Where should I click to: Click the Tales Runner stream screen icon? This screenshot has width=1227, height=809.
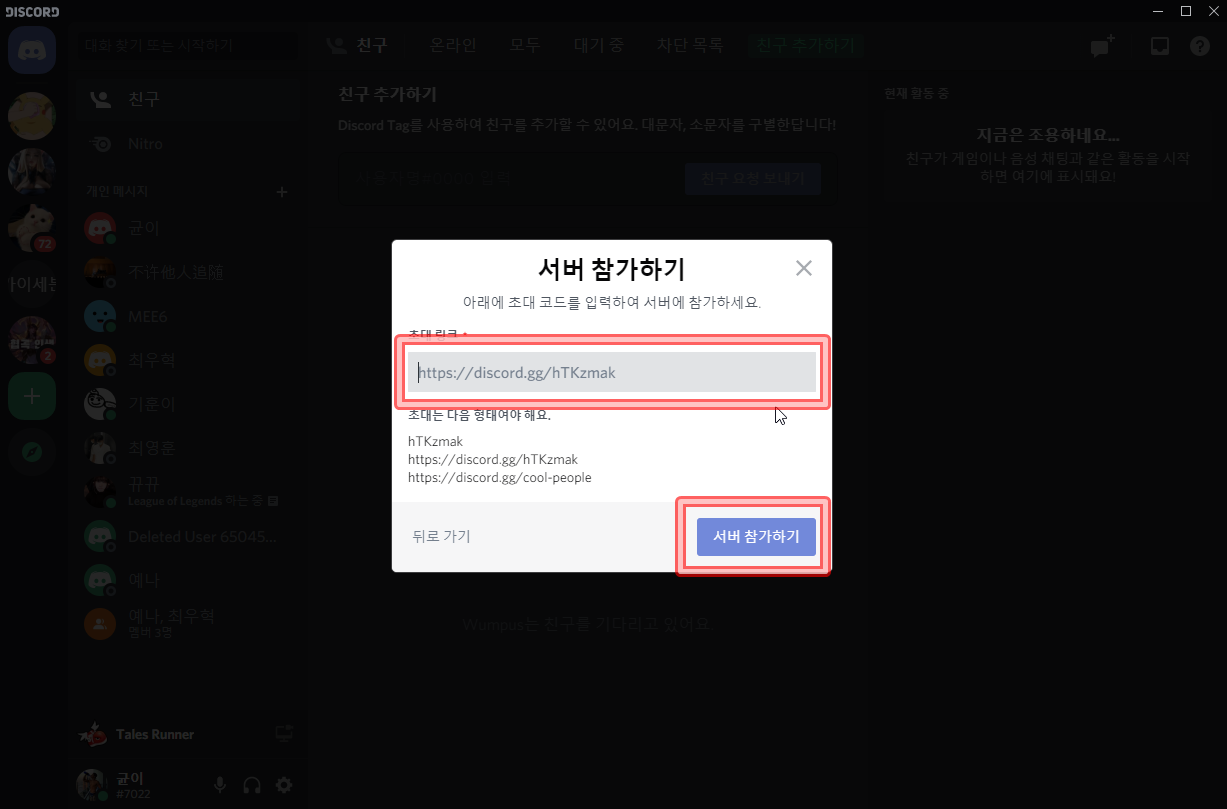(284, 734)
